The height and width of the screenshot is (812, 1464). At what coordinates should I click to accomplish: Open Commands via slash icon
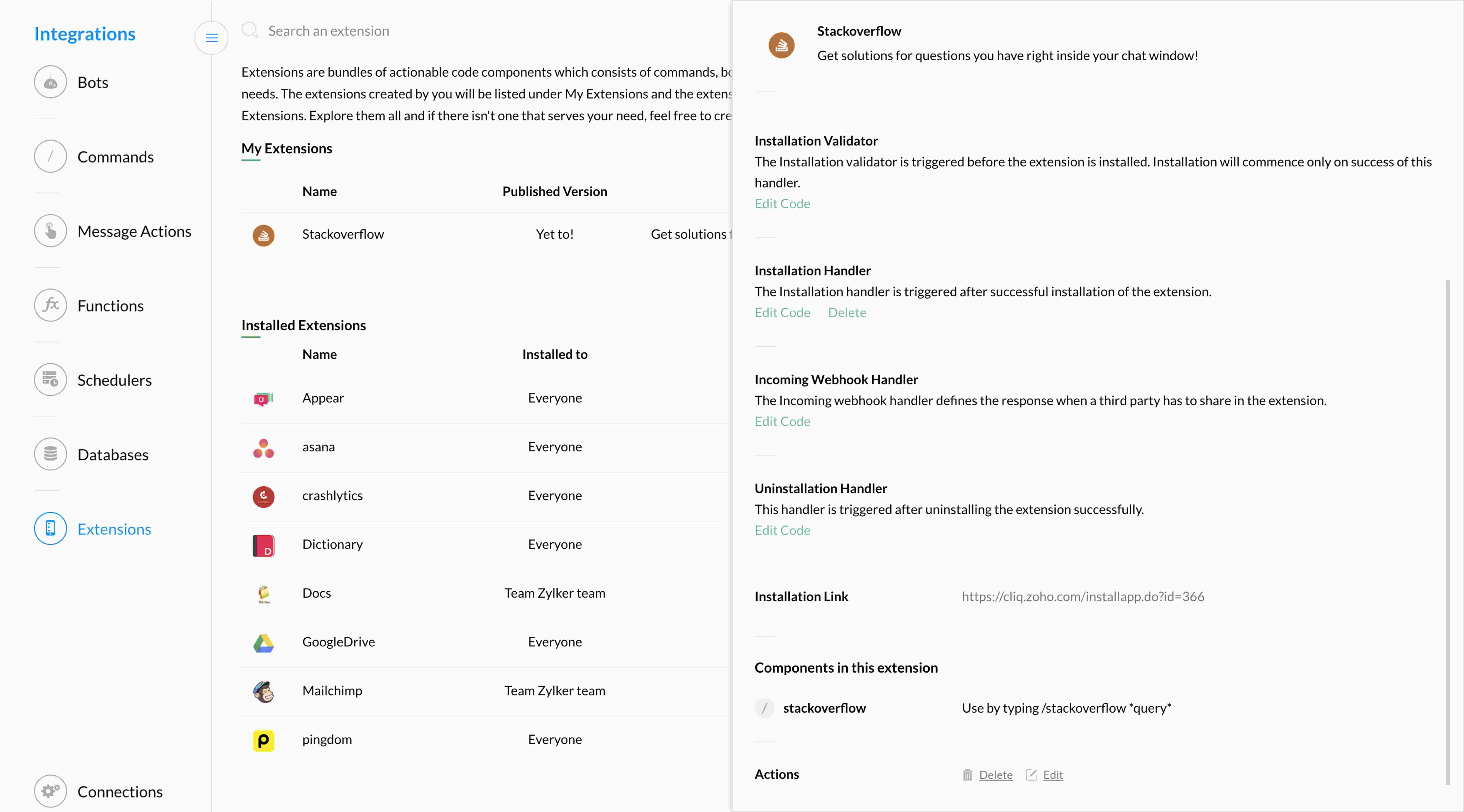click(x=51, y=157)
